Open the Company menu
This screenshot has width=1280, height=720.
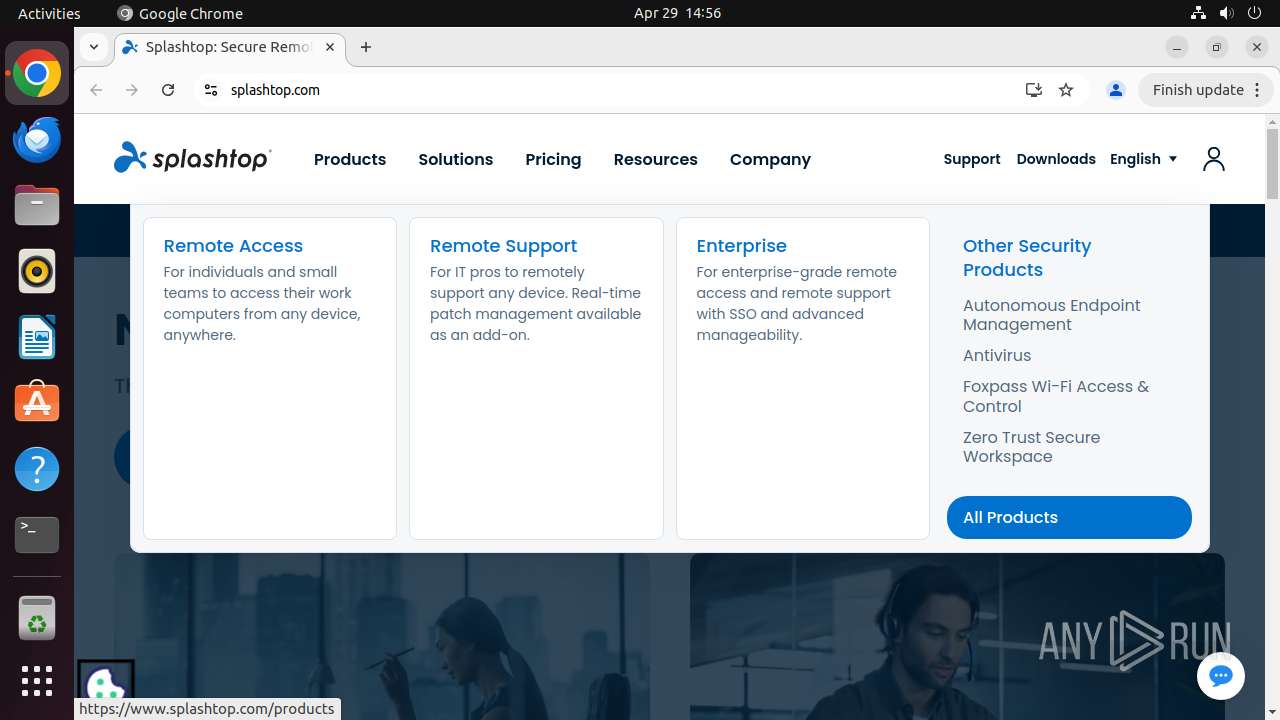tap(770, 159)
